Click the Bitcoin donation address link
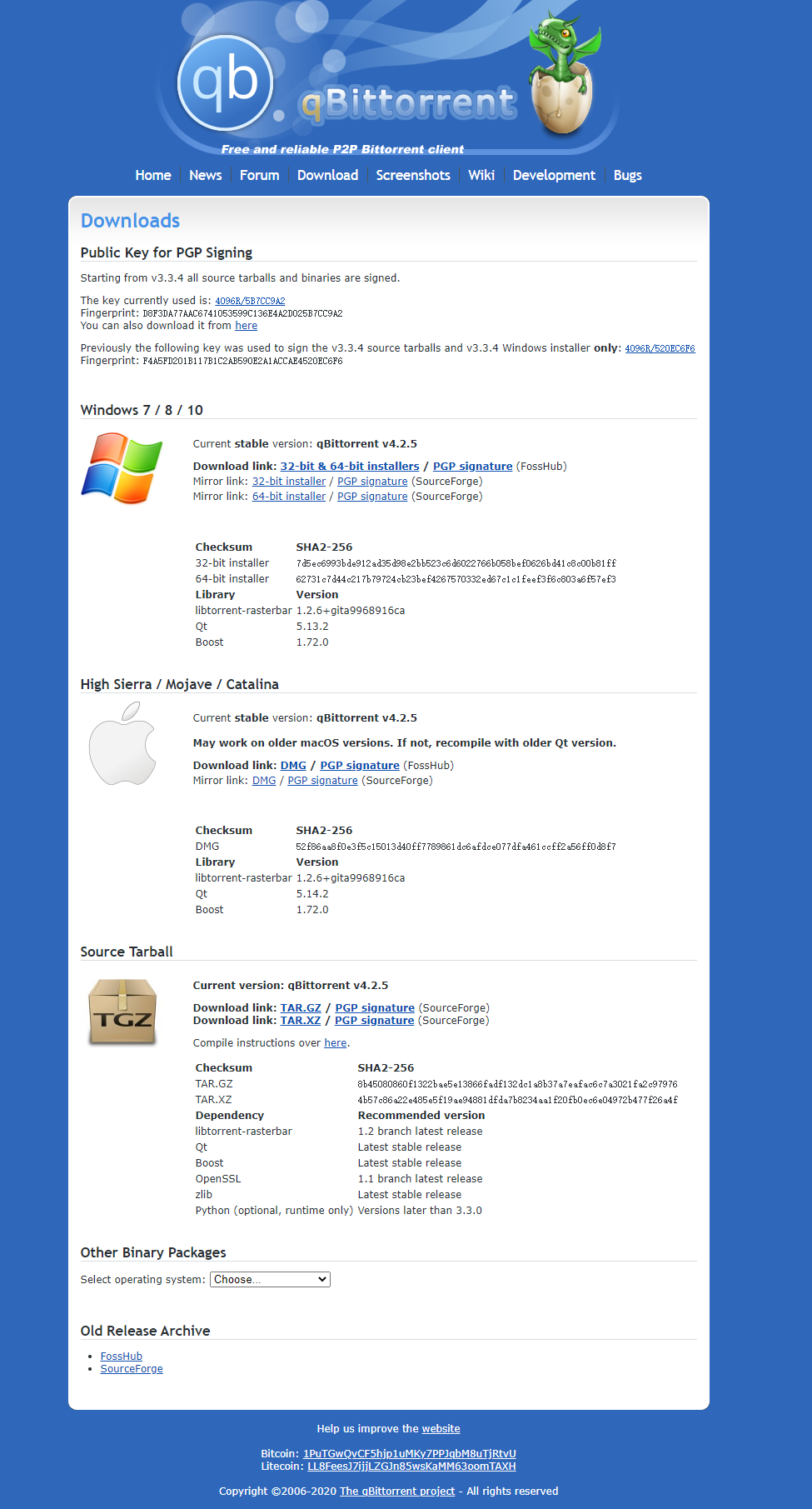 pos(410,1454)
